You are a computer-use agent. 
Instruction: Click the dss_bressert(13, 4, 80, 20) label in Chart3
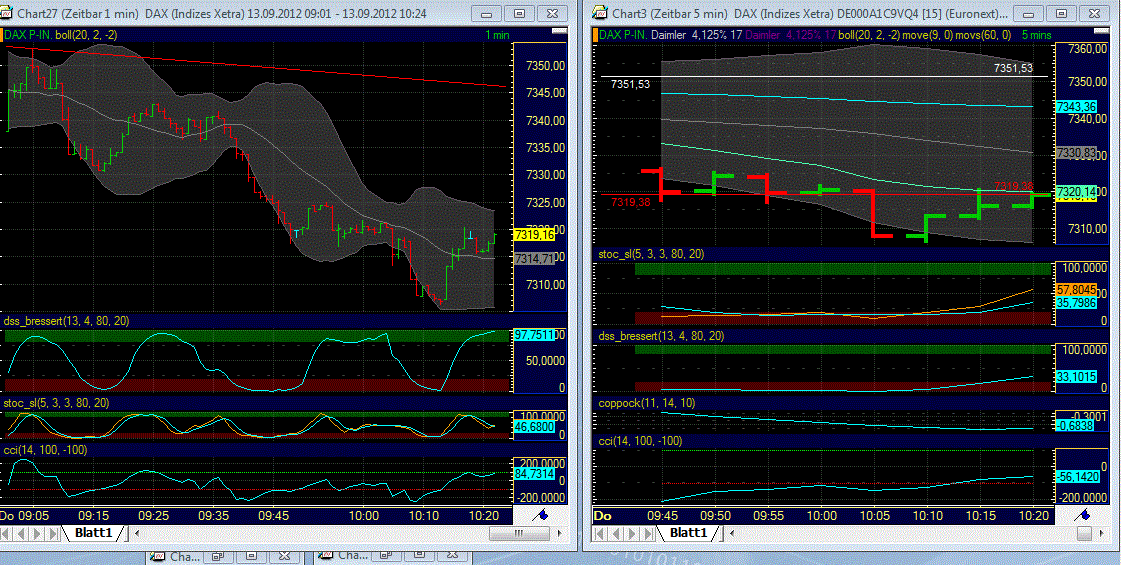(x=661, y=335)
